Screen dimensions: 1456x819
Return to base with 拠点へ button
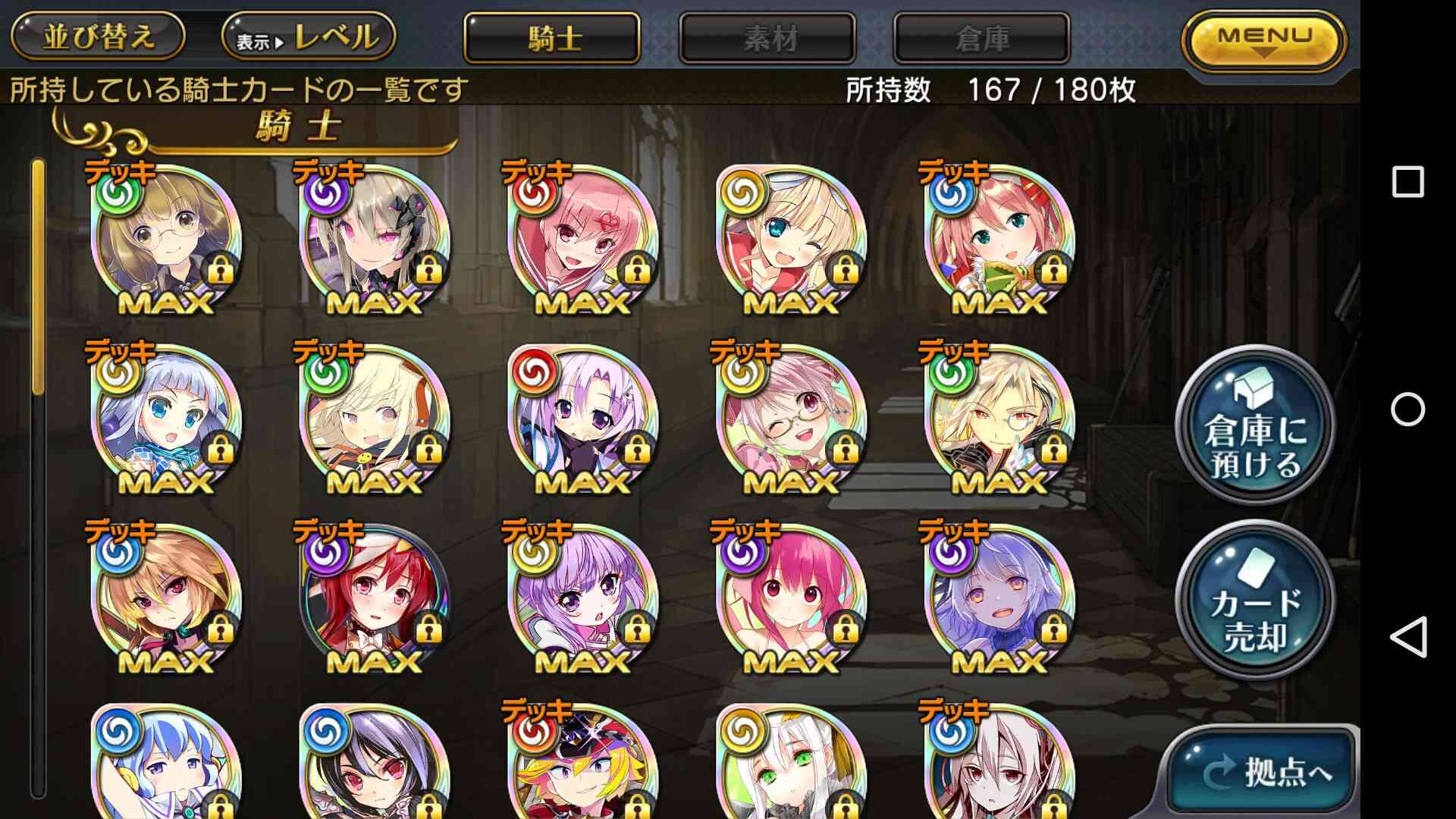pos(1263,771)
